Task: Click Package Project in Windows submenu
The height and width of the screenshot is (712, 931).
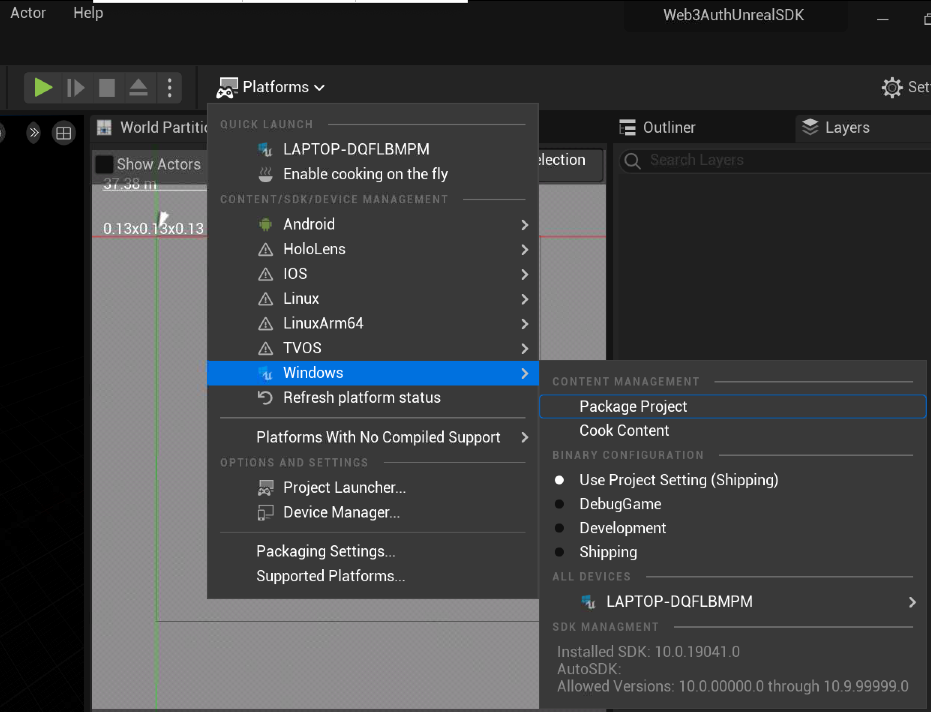Action: tap(633, 407)
